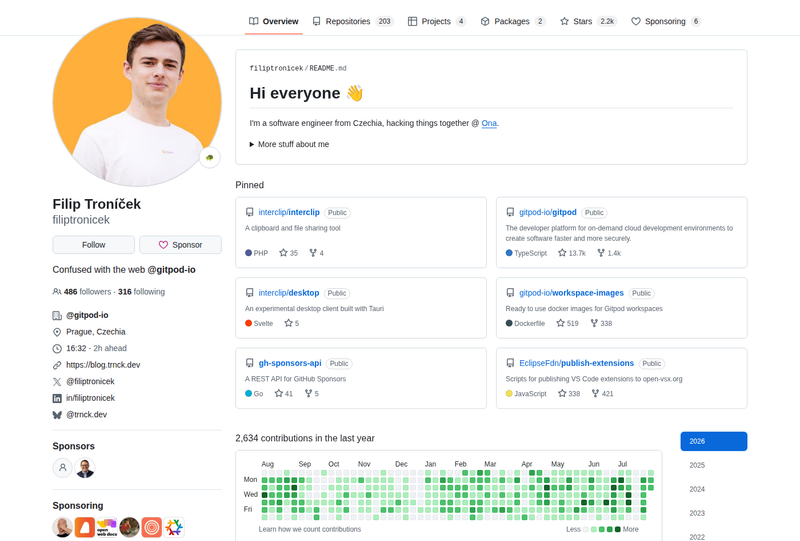Select contribution year 2026
The width and height of the screenshot is (800, 541).
(x=714, y=441)
